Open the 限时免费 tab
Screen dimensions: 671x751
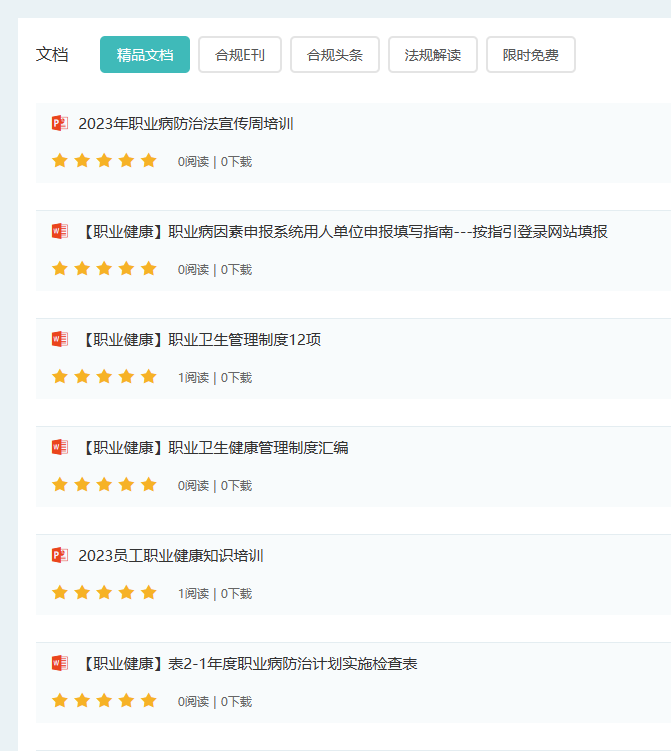click(x=531, y=55)
